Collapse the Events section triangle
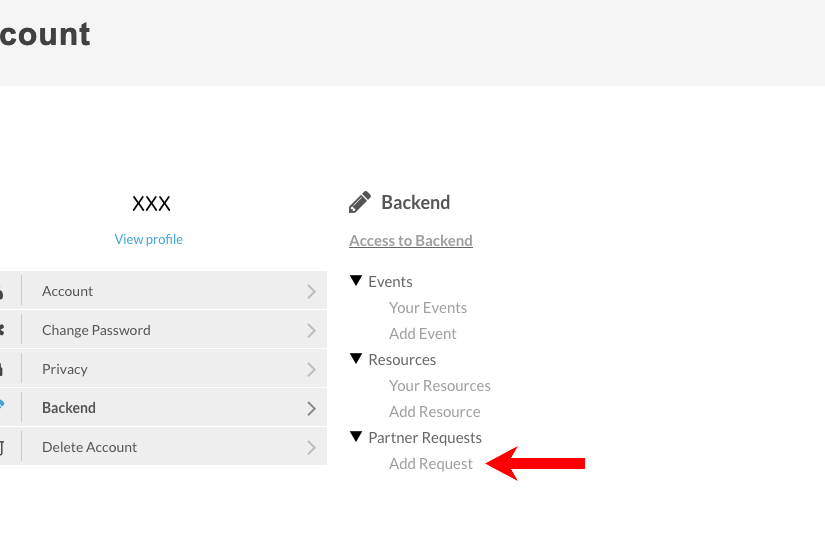 356,281
